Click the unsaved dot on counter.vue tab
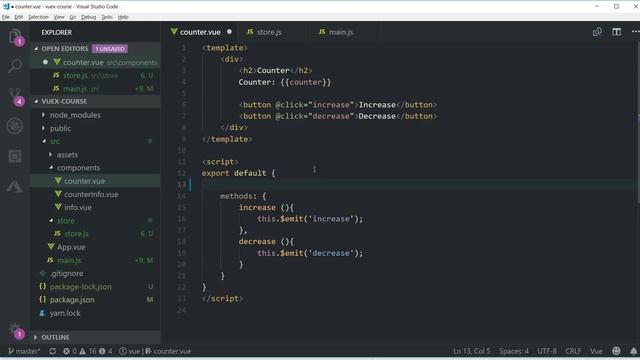 [x=229, y=31]
